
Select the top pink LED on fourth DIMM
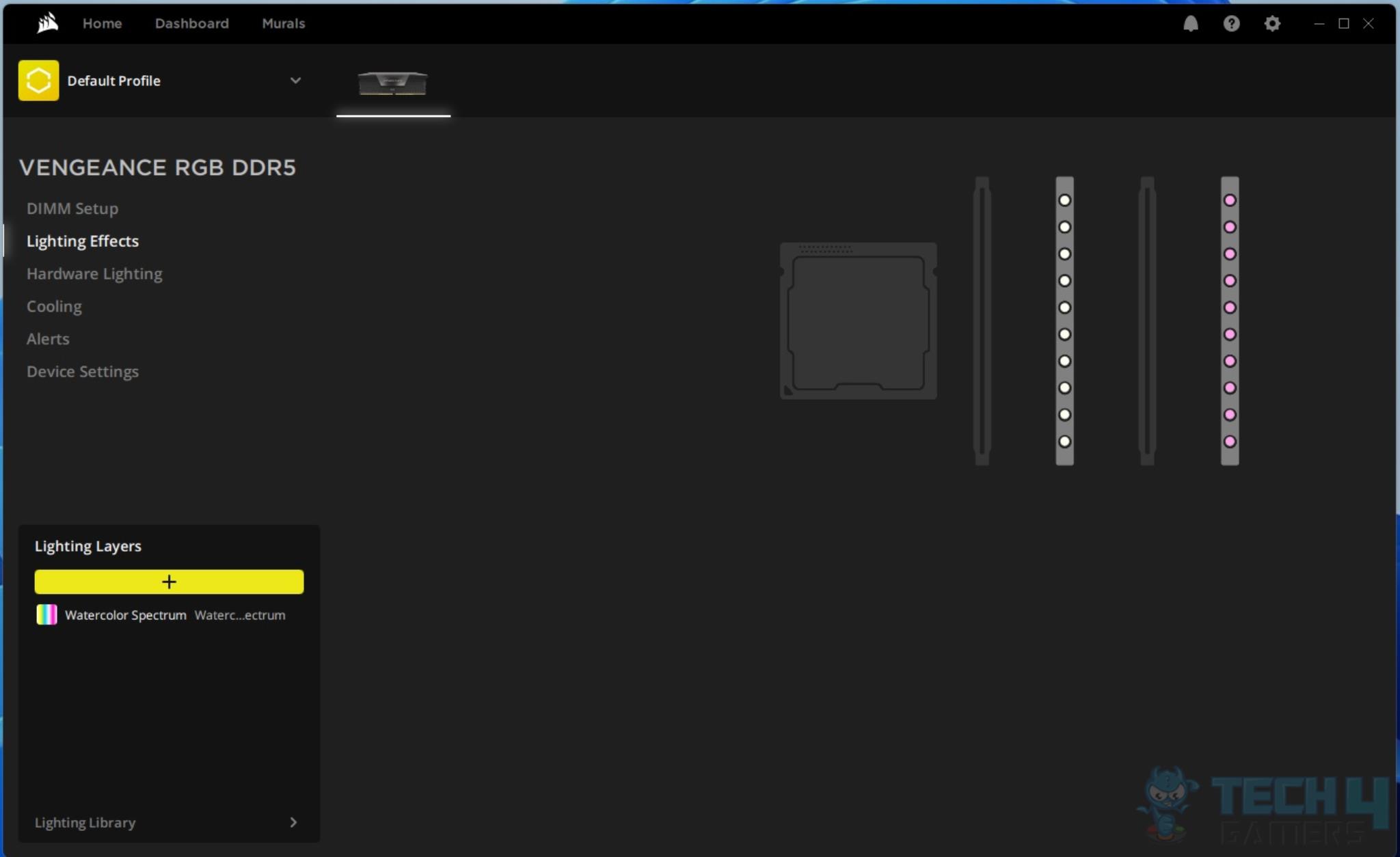point(1230,200)
